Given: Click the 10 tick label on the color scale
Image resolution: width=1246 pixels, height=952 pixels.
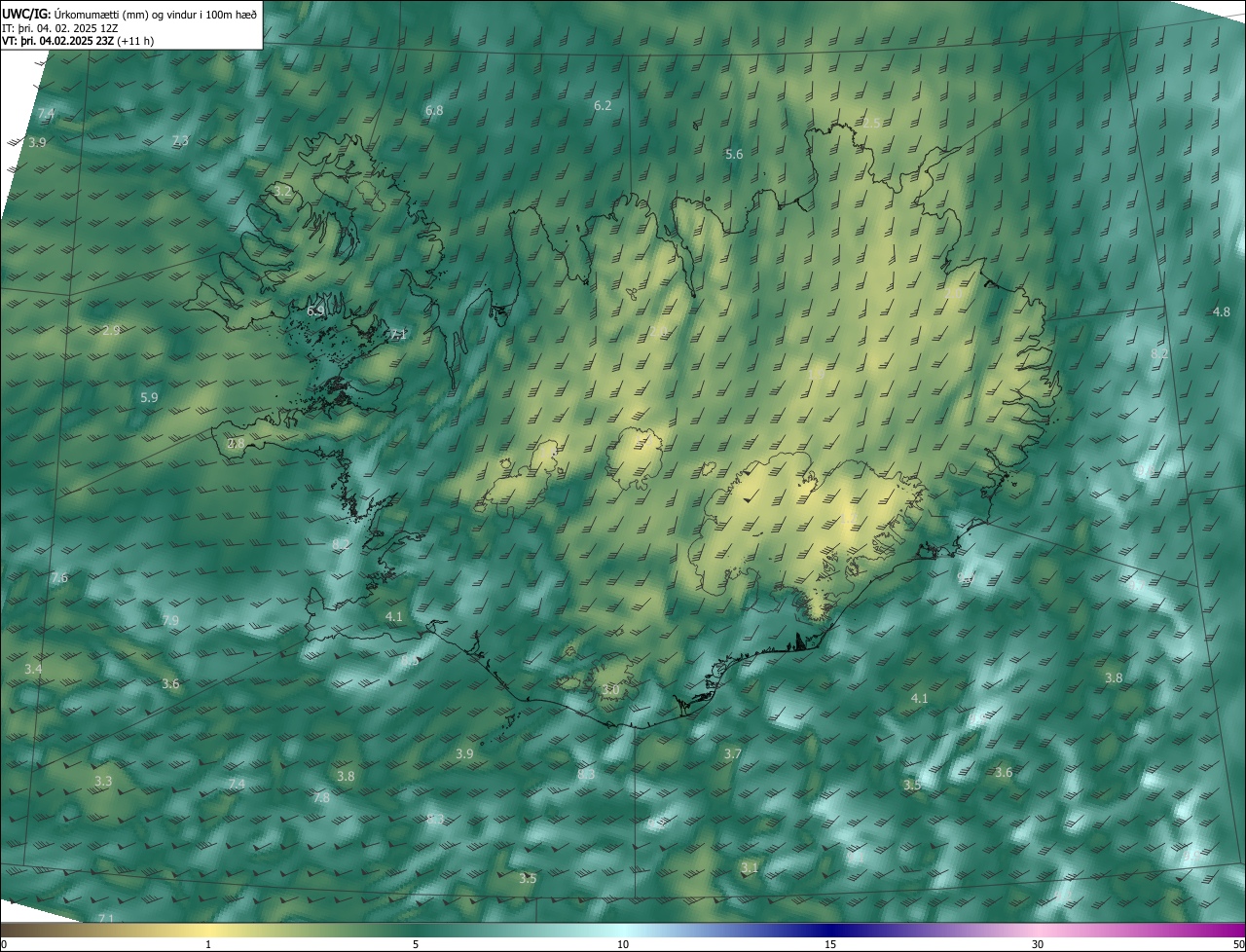Looking at the screenshot, I should click(623, 945).
